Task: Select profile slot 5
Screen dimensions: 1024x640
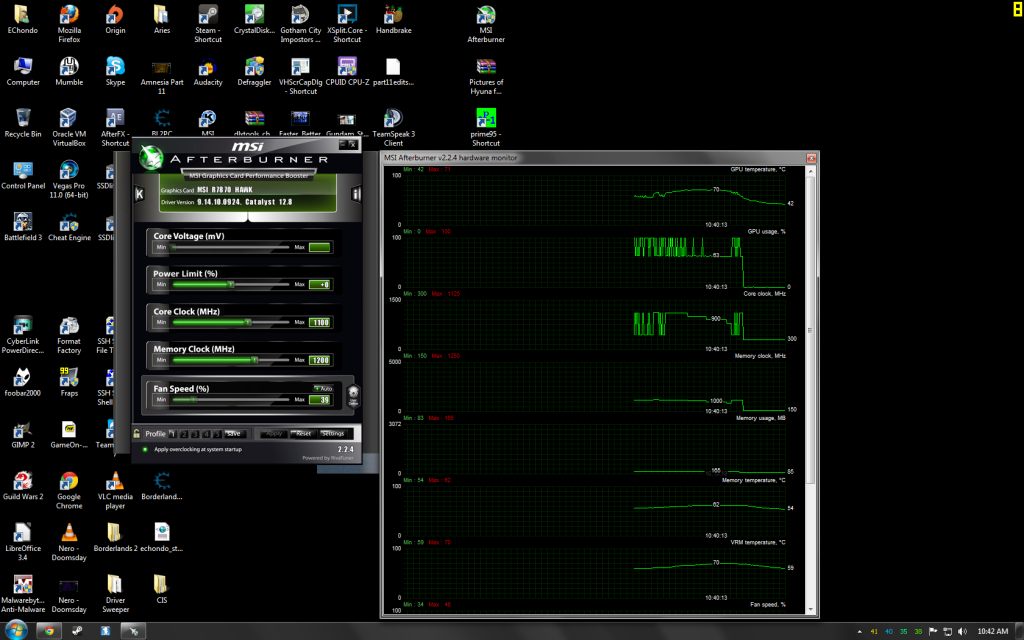Action: click(x=217, y=434)
